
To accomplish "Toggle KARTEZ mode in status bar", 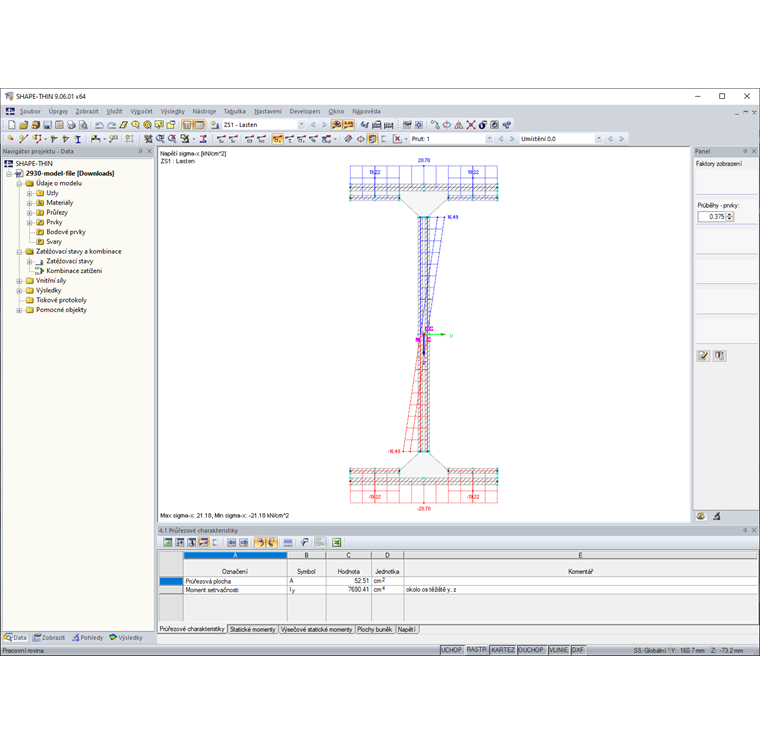I will [503, 650].
